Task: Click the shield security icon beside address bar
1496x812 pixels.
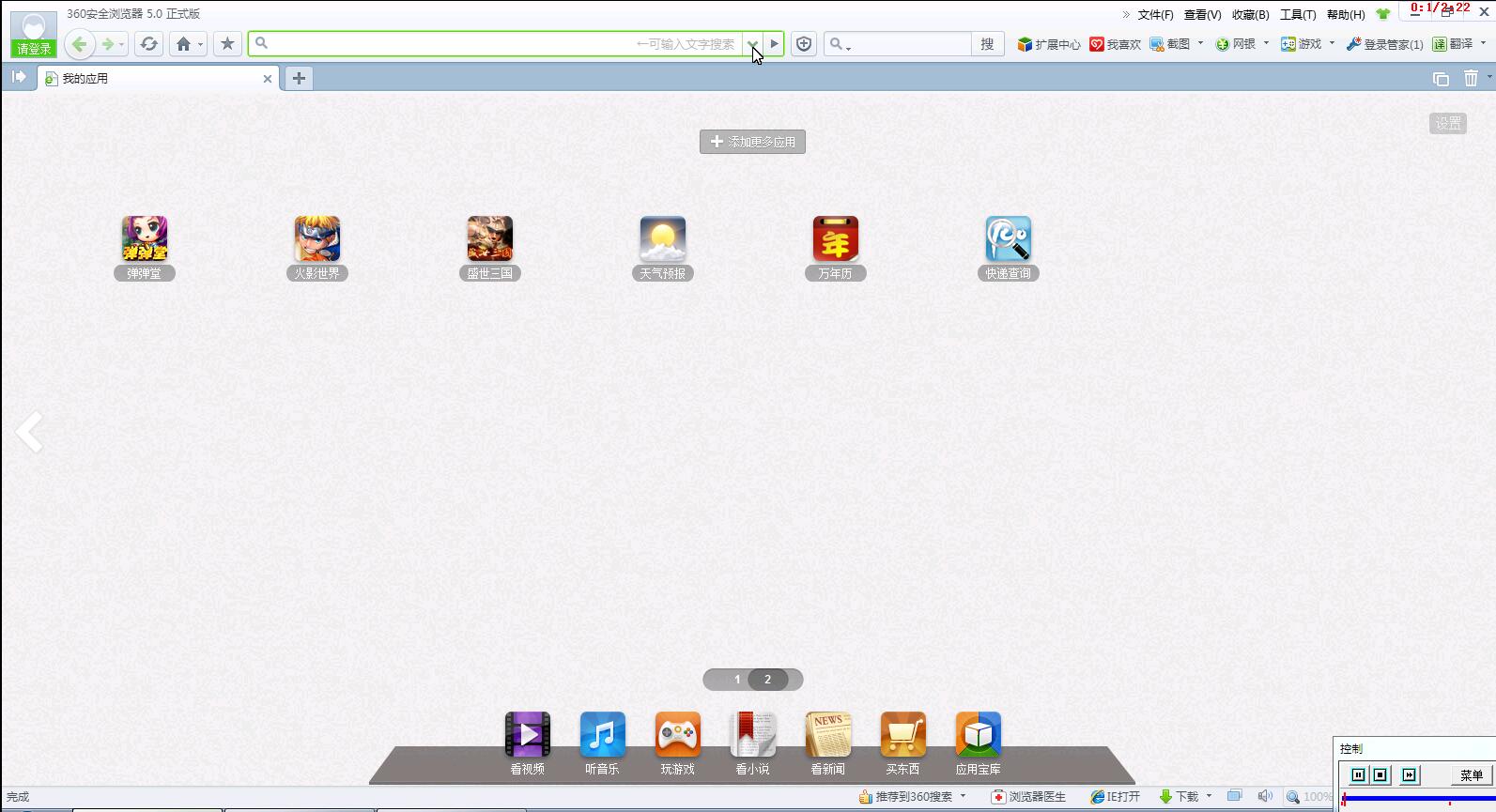Action: 804,44
